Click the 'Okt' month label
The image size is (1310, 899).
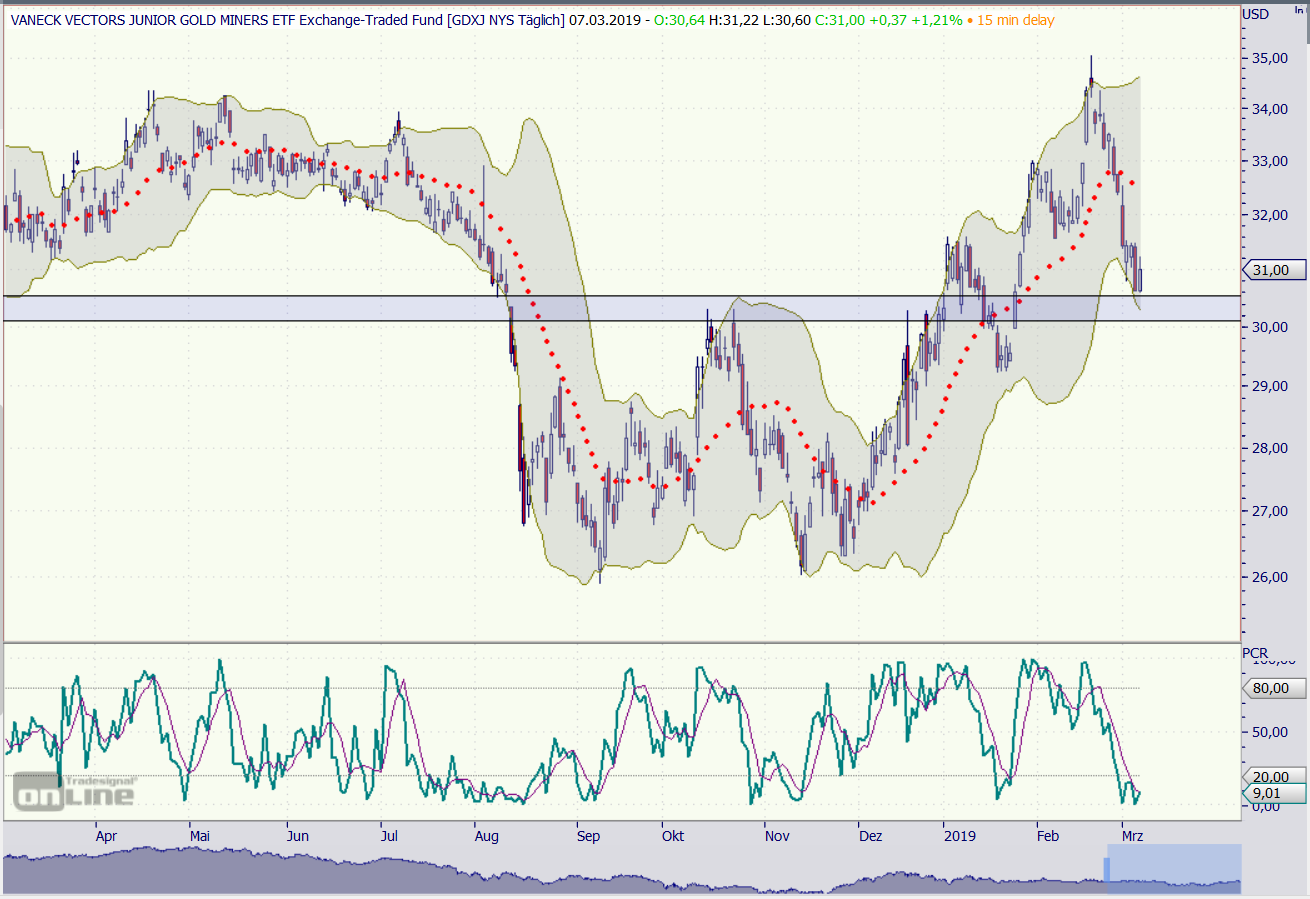coord(673,836)
